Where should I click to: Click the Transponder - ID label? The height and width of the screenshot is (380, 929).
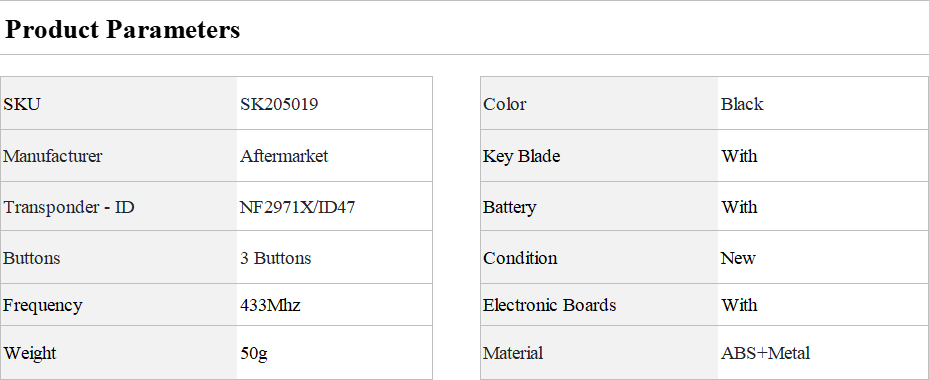click(x=69, y=207)
